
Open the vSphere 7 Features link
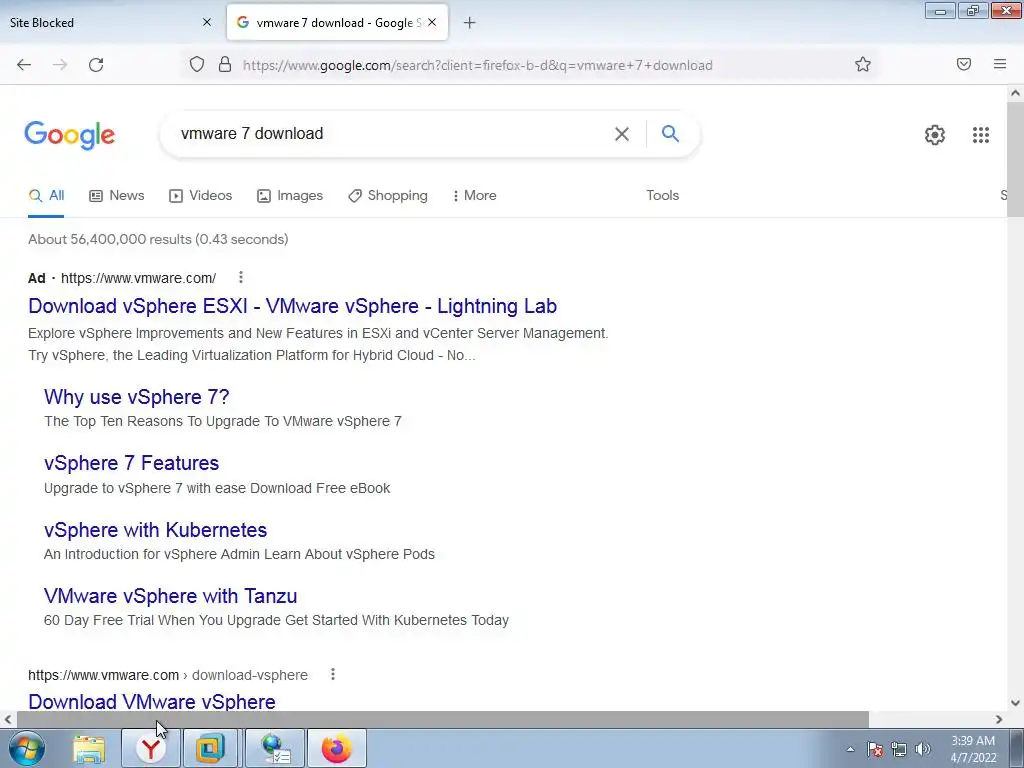pos(131,462)
